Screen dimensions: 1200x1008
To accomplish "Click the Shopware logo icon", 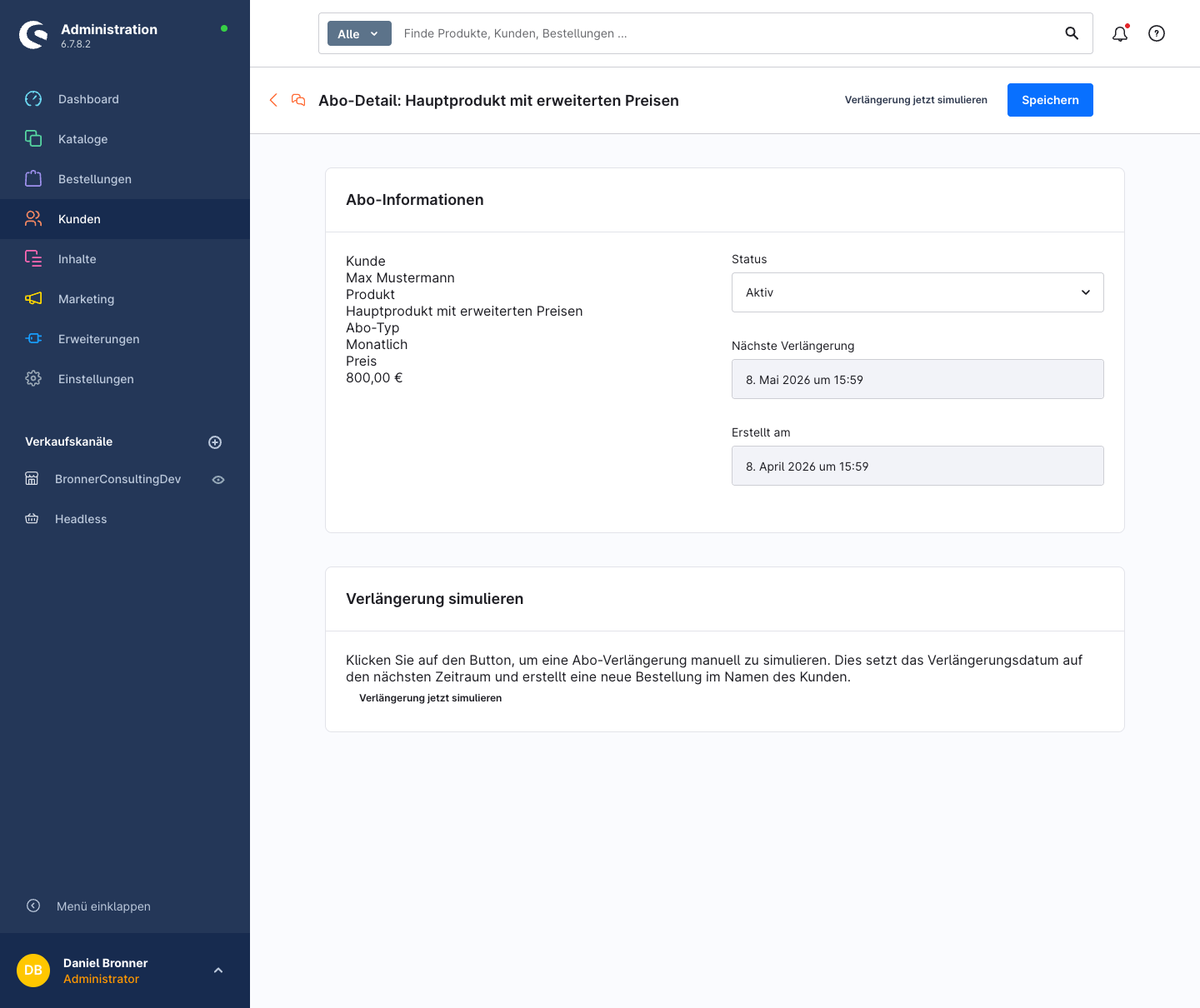I will [x=33, y=35].
